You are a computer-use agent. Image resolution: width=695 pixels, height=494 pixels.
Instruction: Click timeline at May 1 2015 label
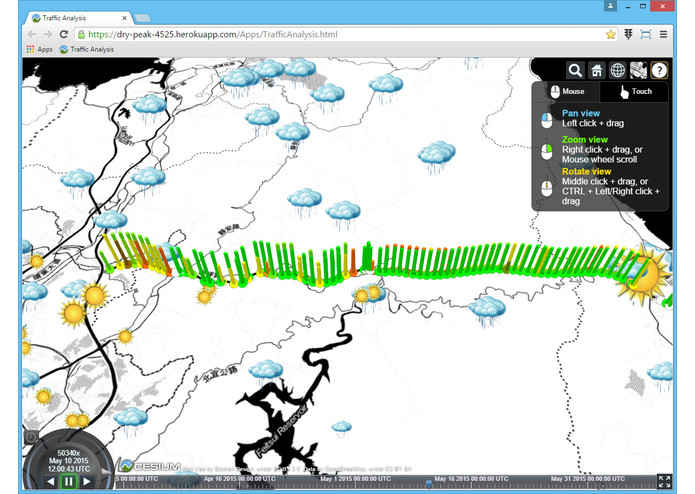355,479
